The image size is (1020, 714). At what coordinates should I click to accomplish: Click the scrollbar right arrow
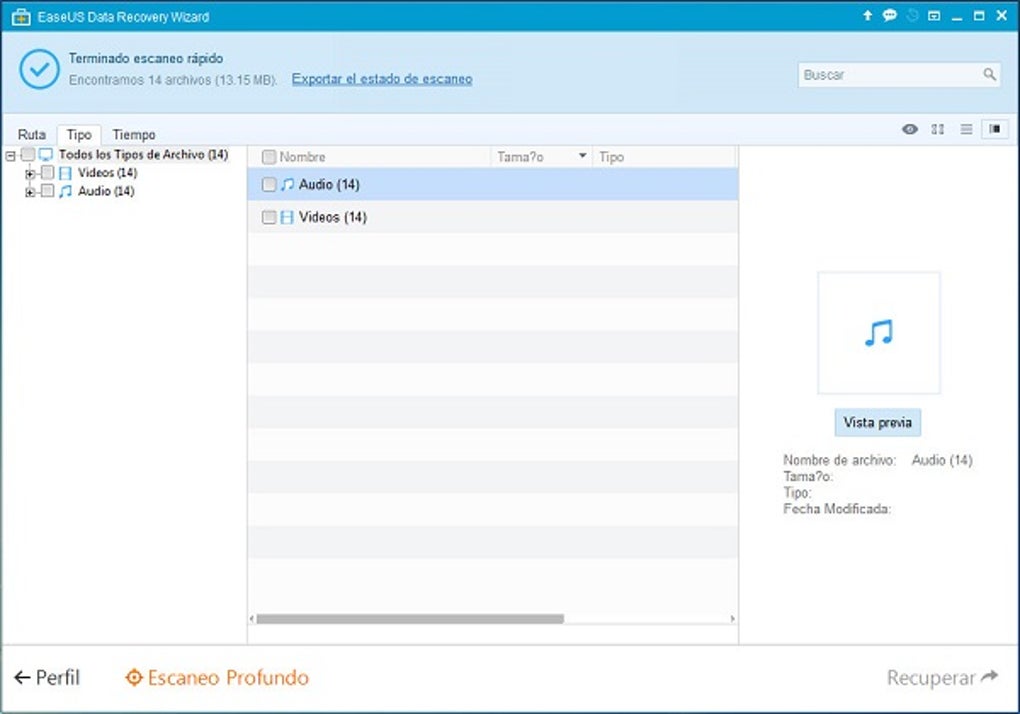732,619
